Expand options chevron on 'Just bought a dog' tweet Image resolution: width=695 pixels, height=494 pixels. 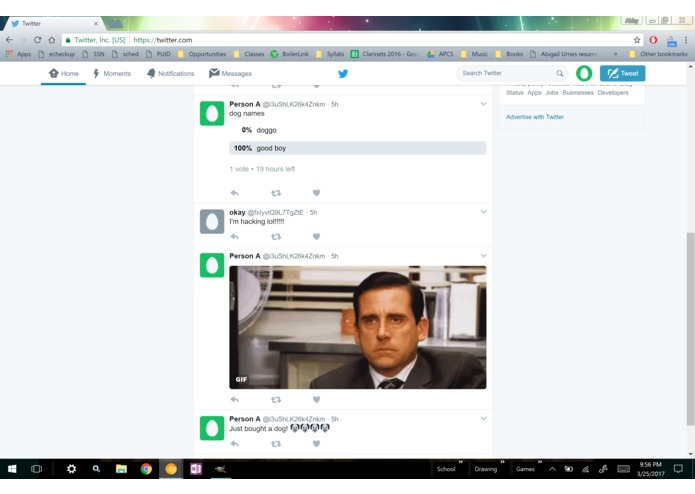483,418
